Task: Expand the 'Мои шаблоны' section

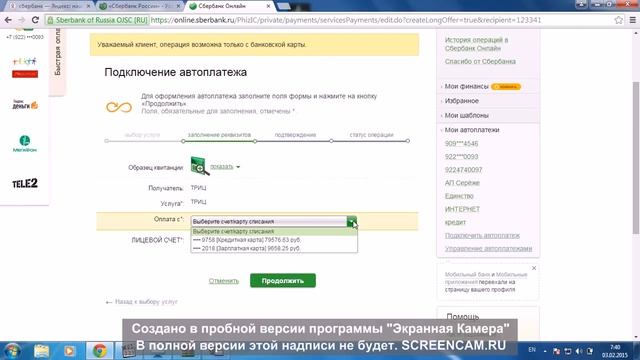Action: [x=466, y=116]
